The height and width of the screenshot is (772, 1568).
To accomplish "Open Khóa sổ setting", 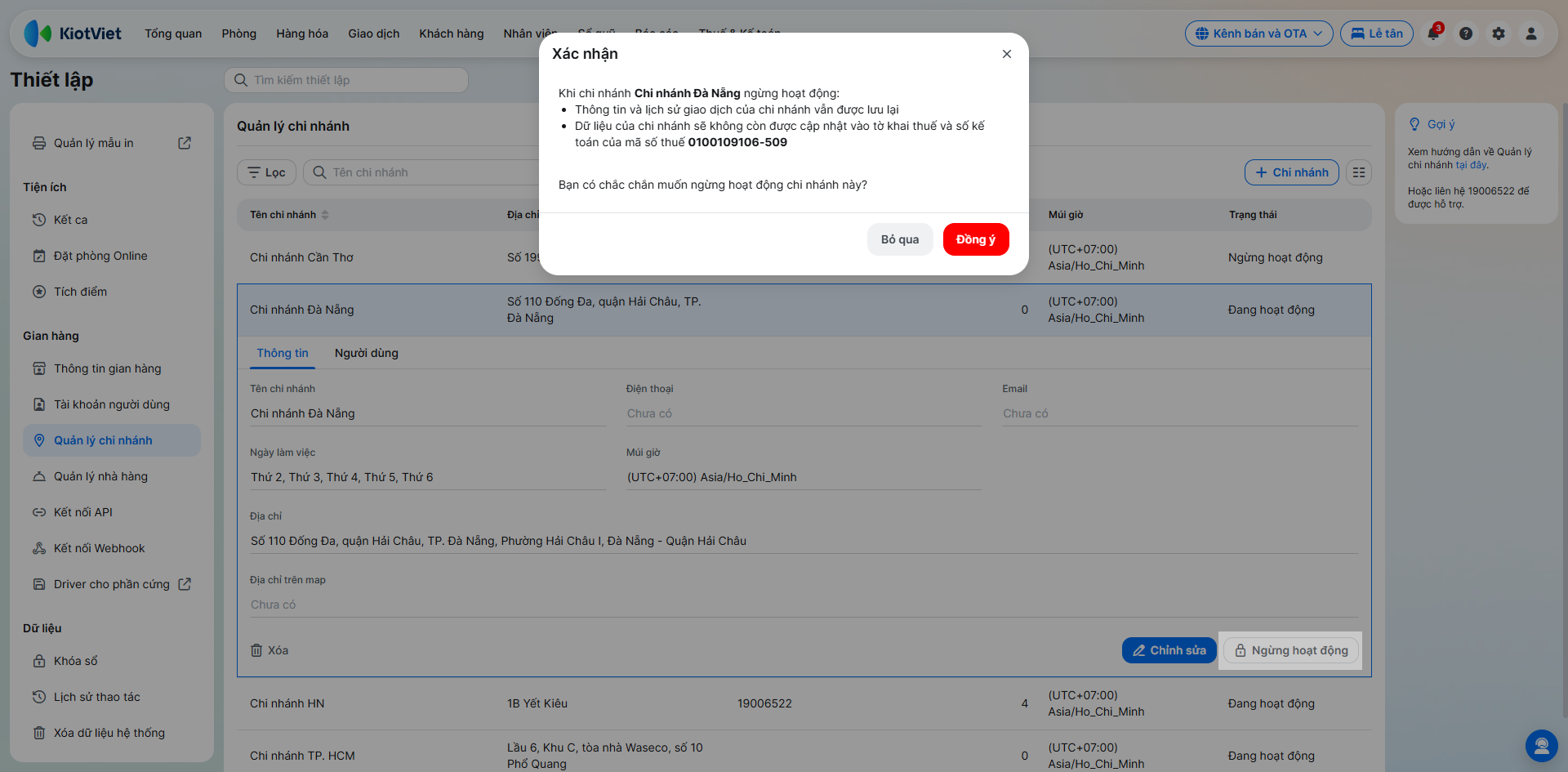I will (76, 661).
